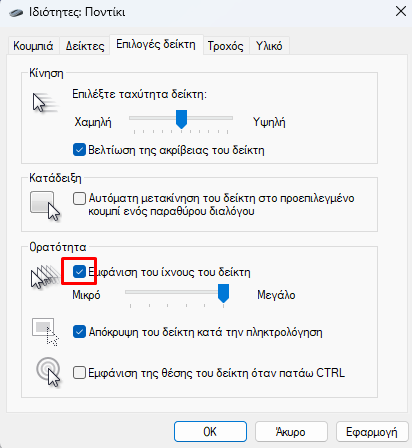Image resolution: width=412 pixels, height=448 pixels.
Task: Confirm with the OK button
Action: 210,432
